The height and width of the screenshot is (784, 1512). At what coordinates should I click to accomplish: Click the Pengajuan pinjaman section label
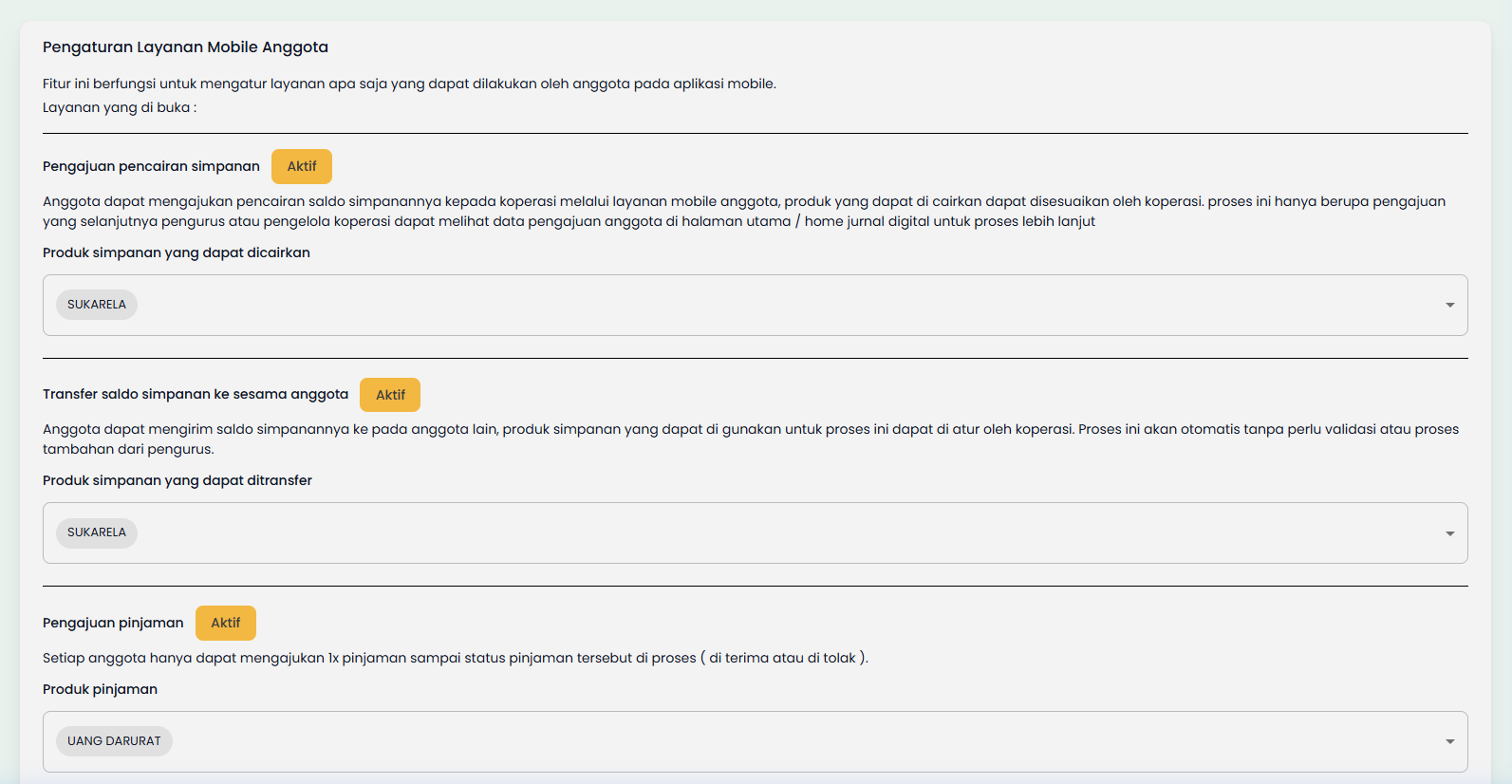[x=113, y=623]
